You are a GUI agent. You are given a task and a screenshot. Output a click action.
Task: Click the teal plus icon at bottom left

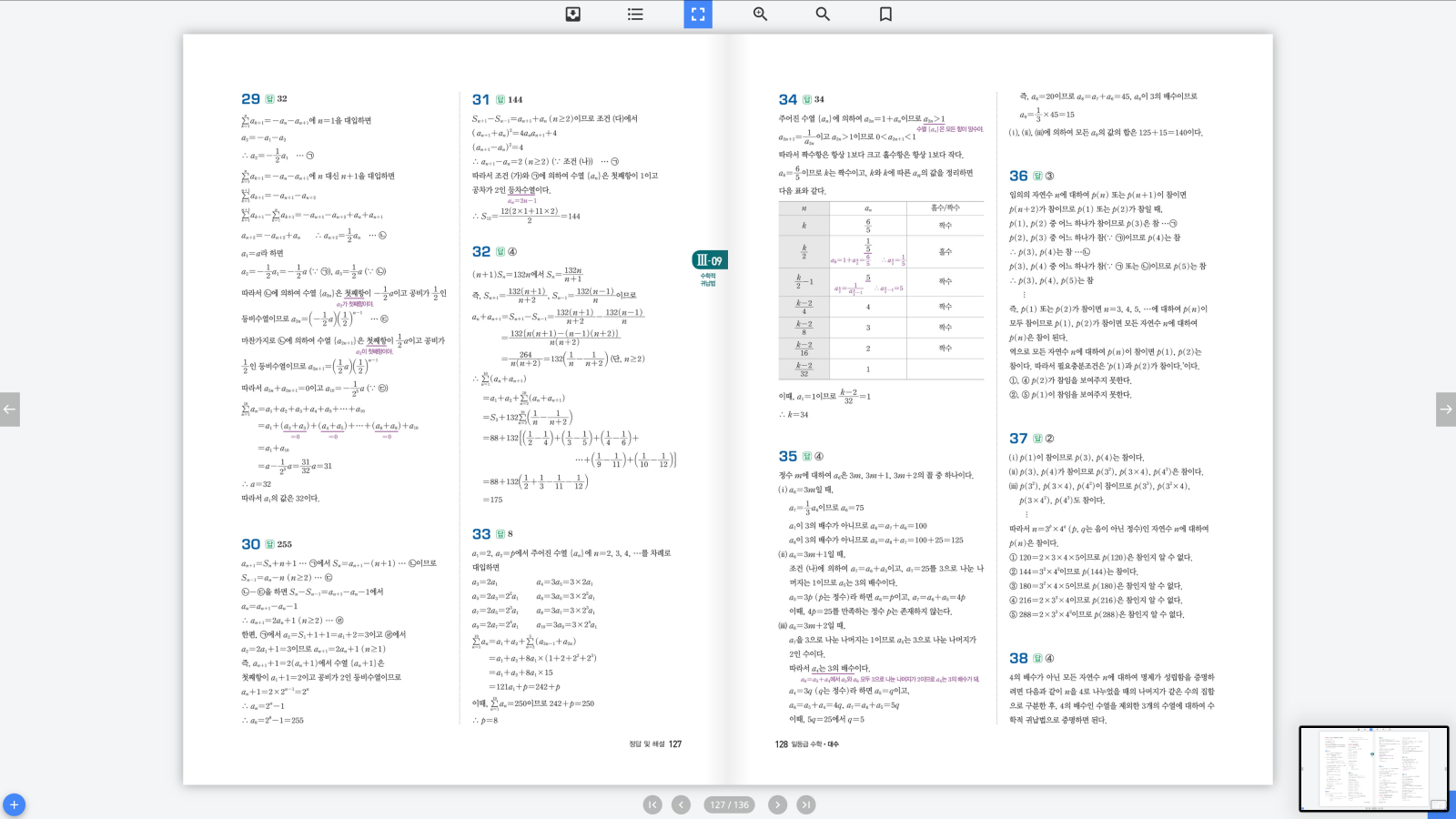pos(13,804)
